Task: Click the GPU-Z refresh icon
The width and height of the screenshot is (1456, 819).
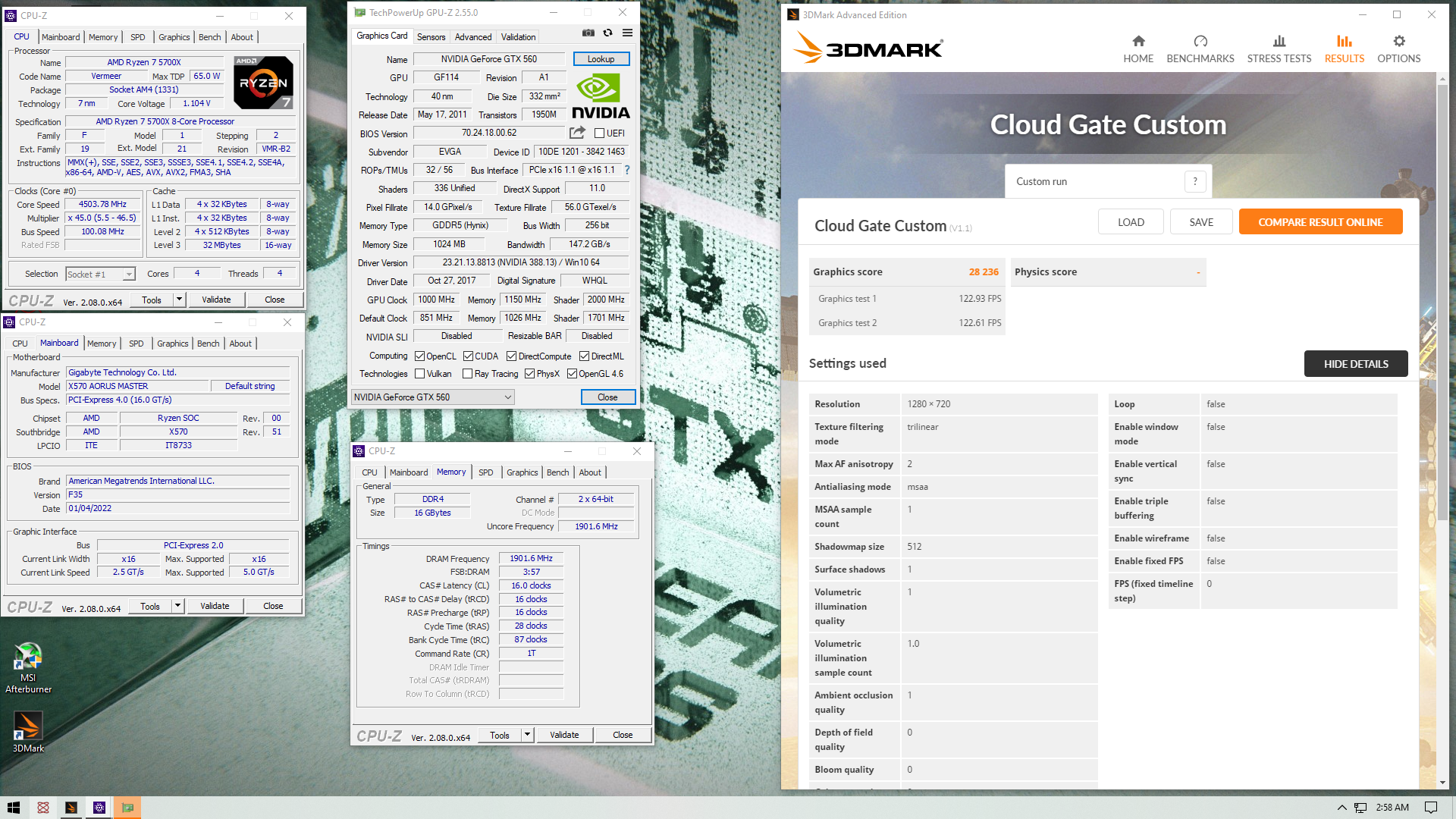Action: tap(607, 33)
